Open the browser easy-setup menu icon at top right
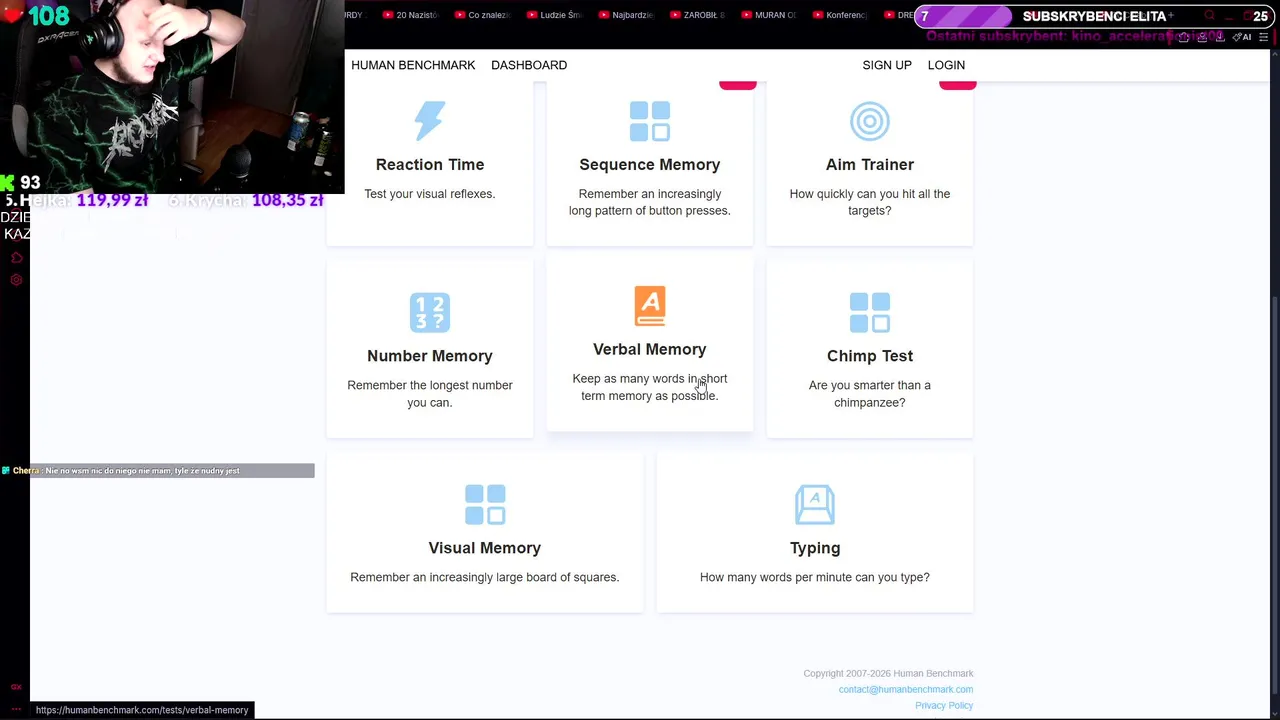This screenshot has width=1280, height=720. (x=1264, y=37)
